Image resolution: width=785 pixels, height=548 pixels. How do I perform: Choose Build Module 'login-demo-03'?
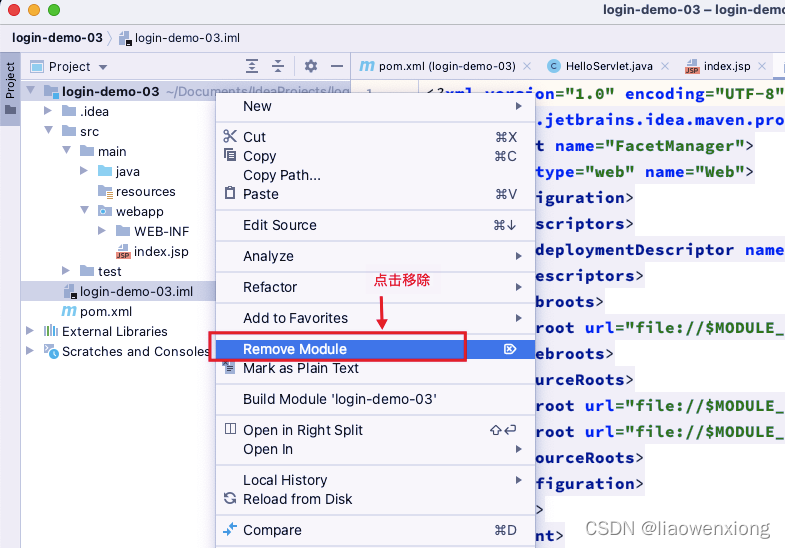click(375, 399)
